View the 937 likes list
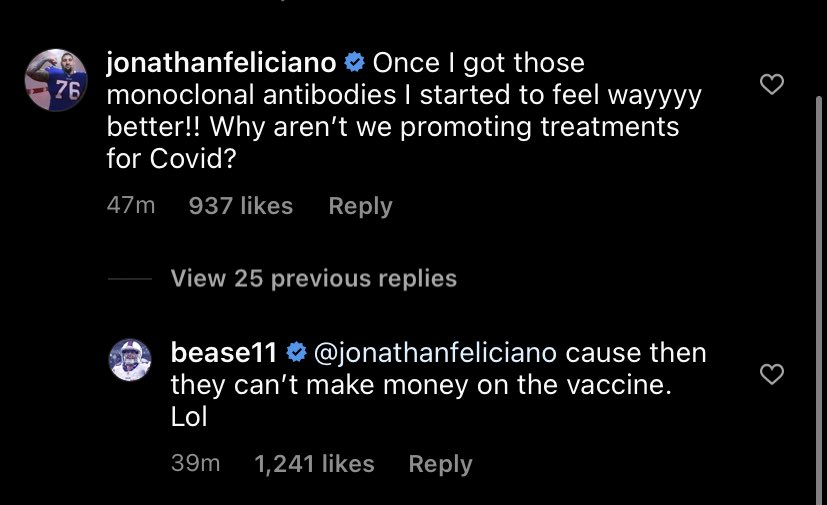The height and width of the screenshot is (505, 827). tap(241, 205)
